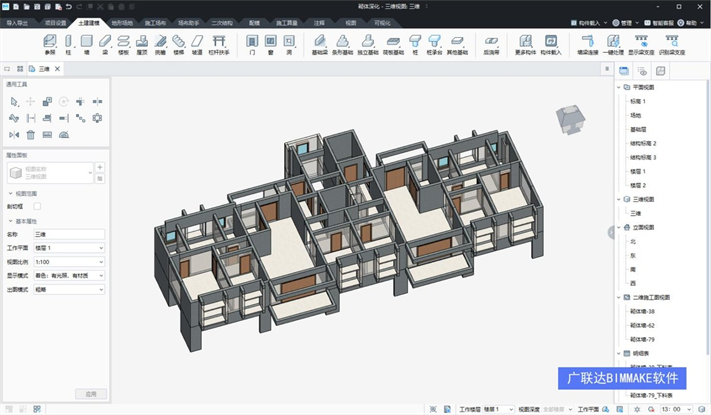Select the 屋顶 roof tool
This screenshot has height=415, width=711.
[142, 45]
